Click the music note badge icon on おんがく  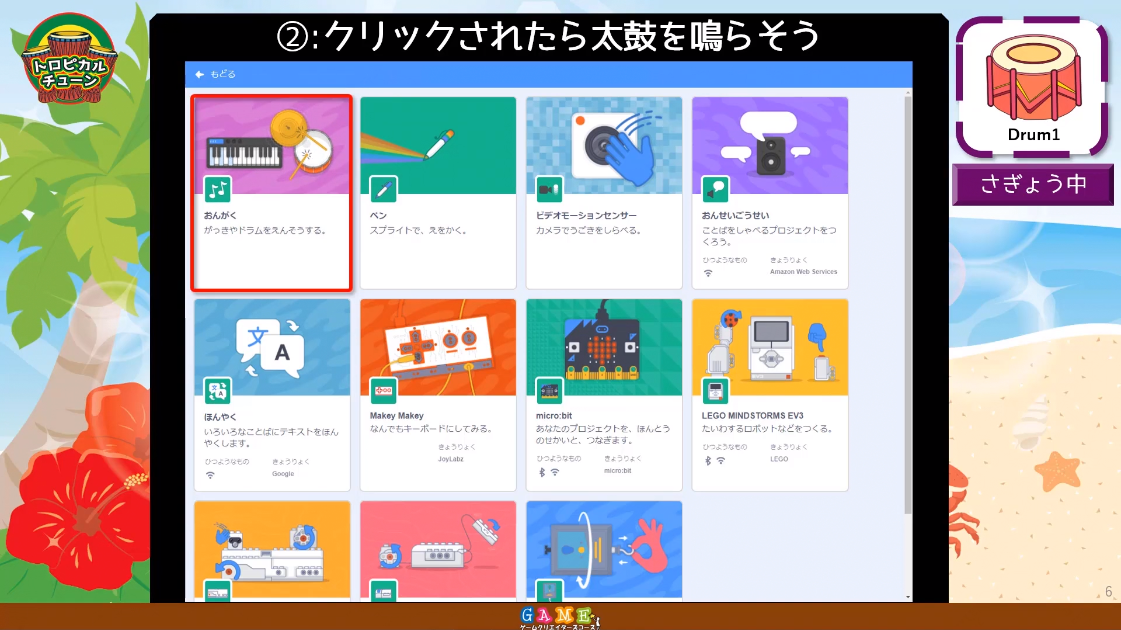tap(217, 190)
